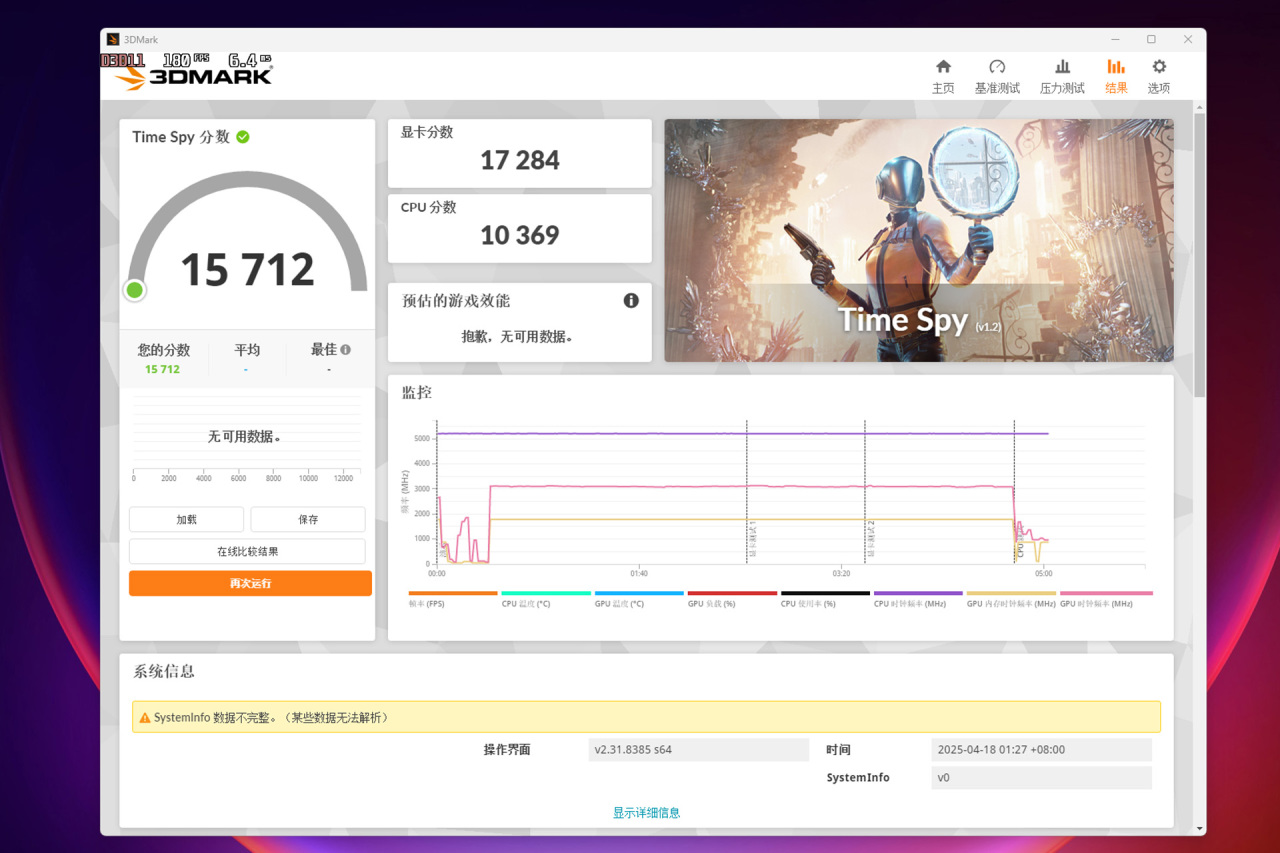The width and height of the screenshot is (1280, 853).
Task: Minimize the 3DMark window
Action: click(x=1114, y=39)
